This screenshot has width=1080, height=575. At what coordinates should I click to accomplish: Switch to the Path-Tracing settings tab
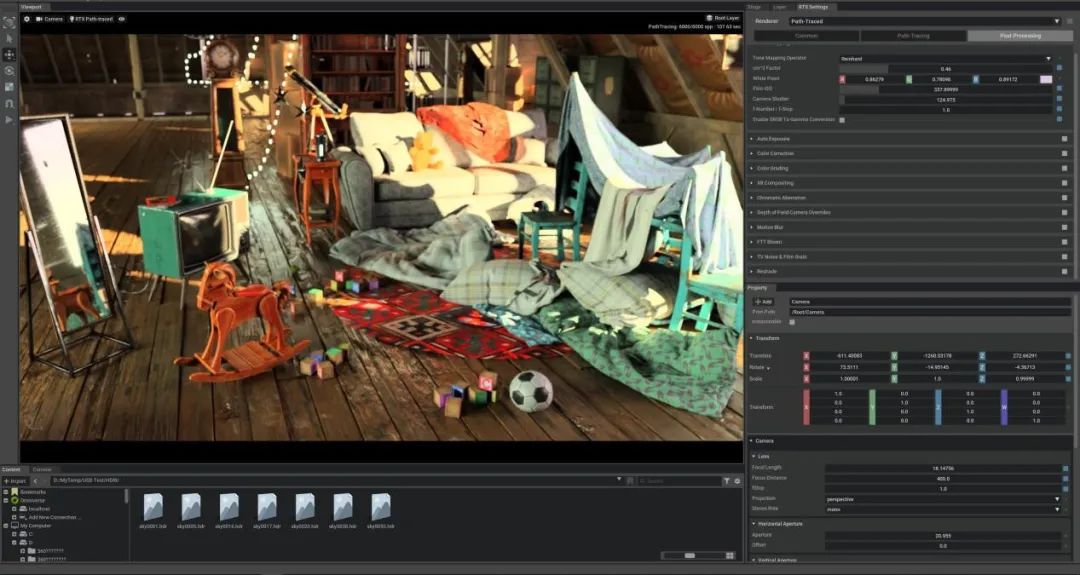click(x=913, y=35)
